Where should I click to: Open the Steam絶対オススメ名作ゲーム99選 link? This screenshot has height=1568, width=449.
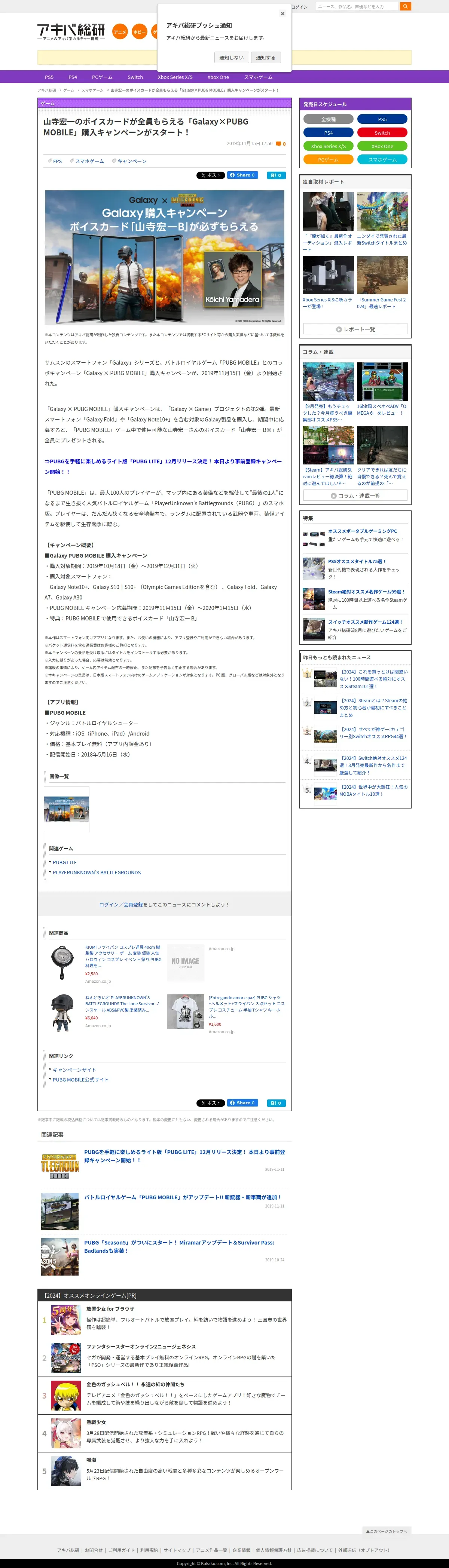(366, 592)
